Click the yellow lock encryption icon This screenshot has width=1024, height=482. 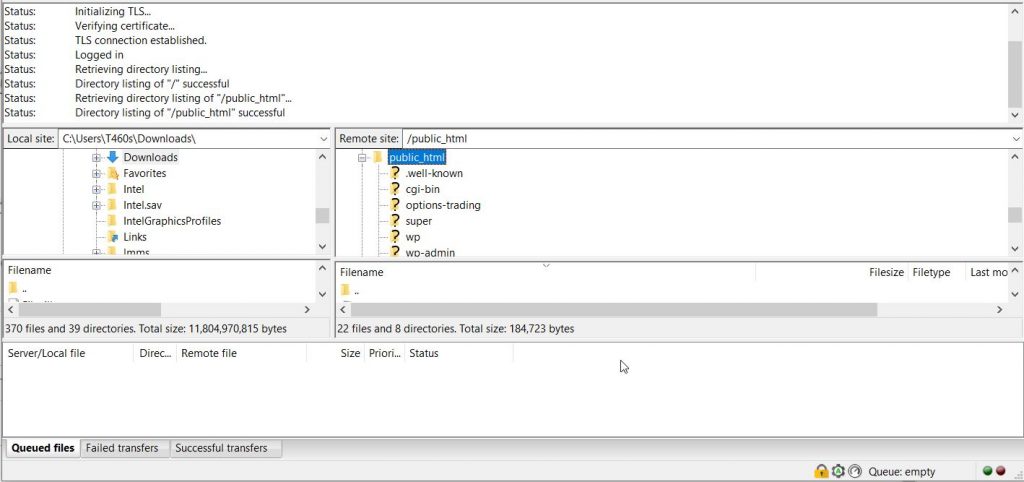821,471
